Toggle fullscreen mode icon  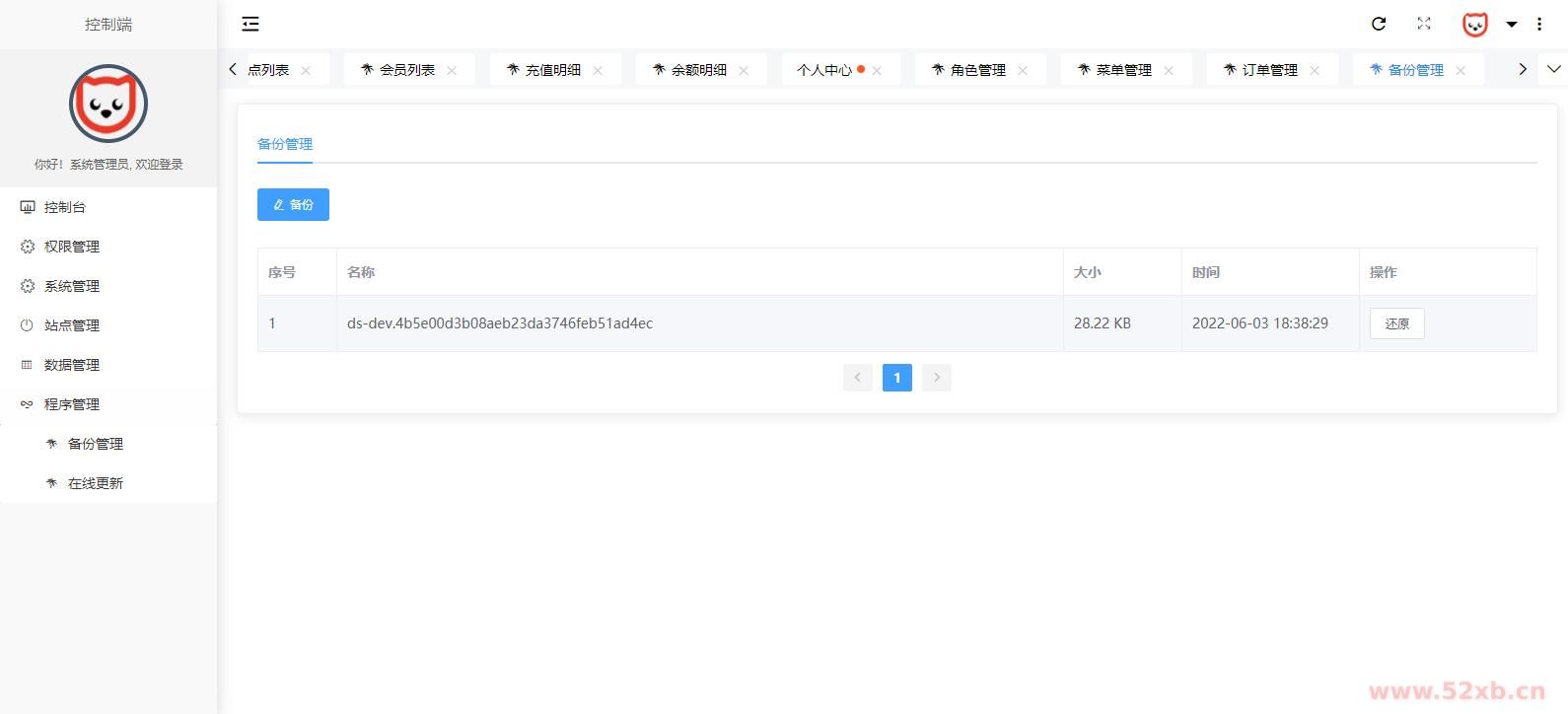pyautogui.click(x=1424, y=24)
